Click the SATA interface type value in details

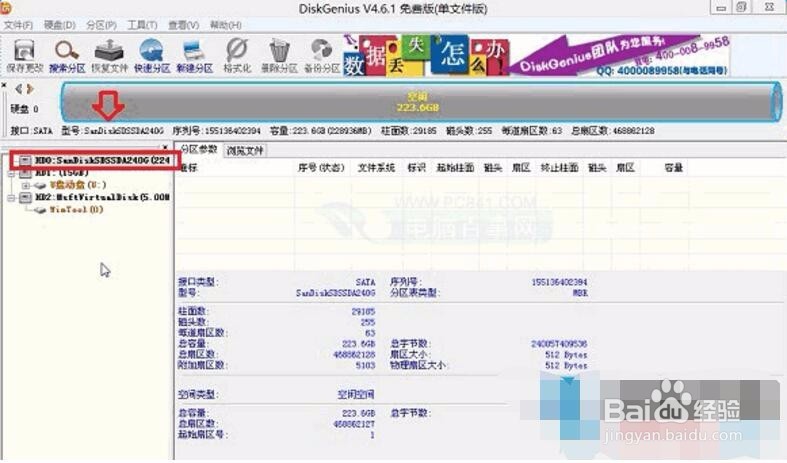pos(365,282)
